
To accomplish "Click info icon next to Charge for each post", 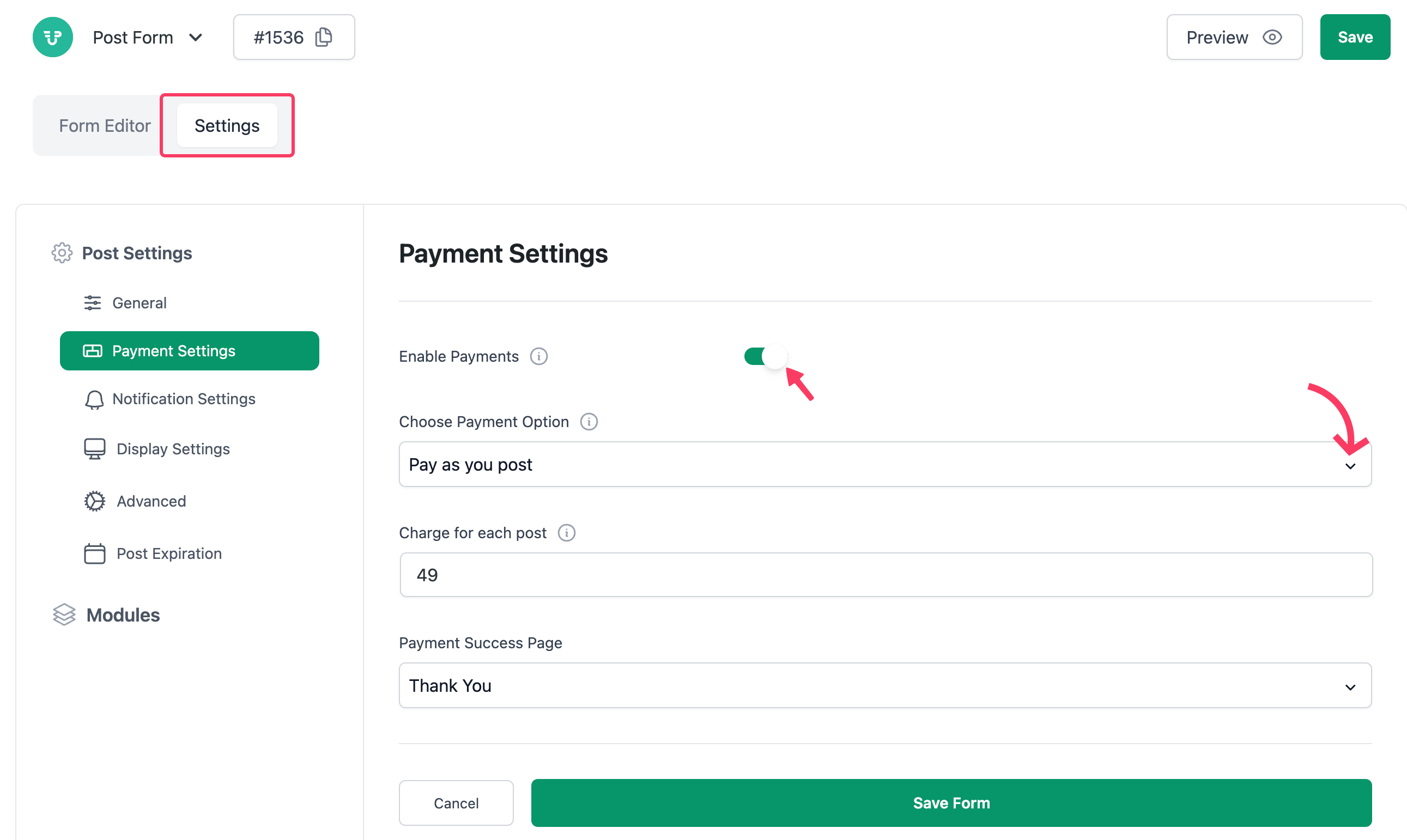I will pos(566,533).
